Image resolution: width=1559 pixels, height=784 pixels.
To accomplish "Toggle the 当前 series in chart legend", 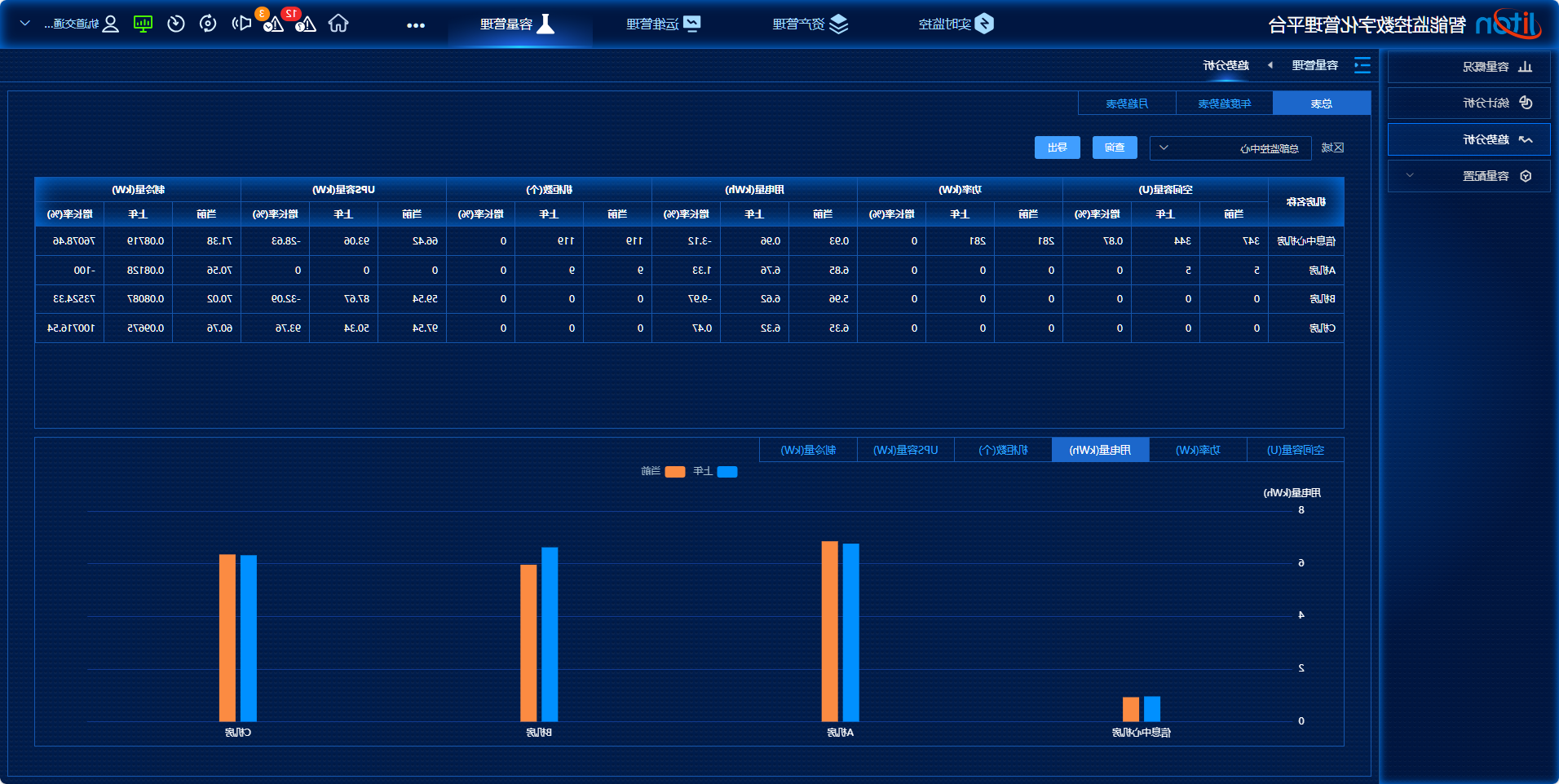I will (x=663, y=472).
